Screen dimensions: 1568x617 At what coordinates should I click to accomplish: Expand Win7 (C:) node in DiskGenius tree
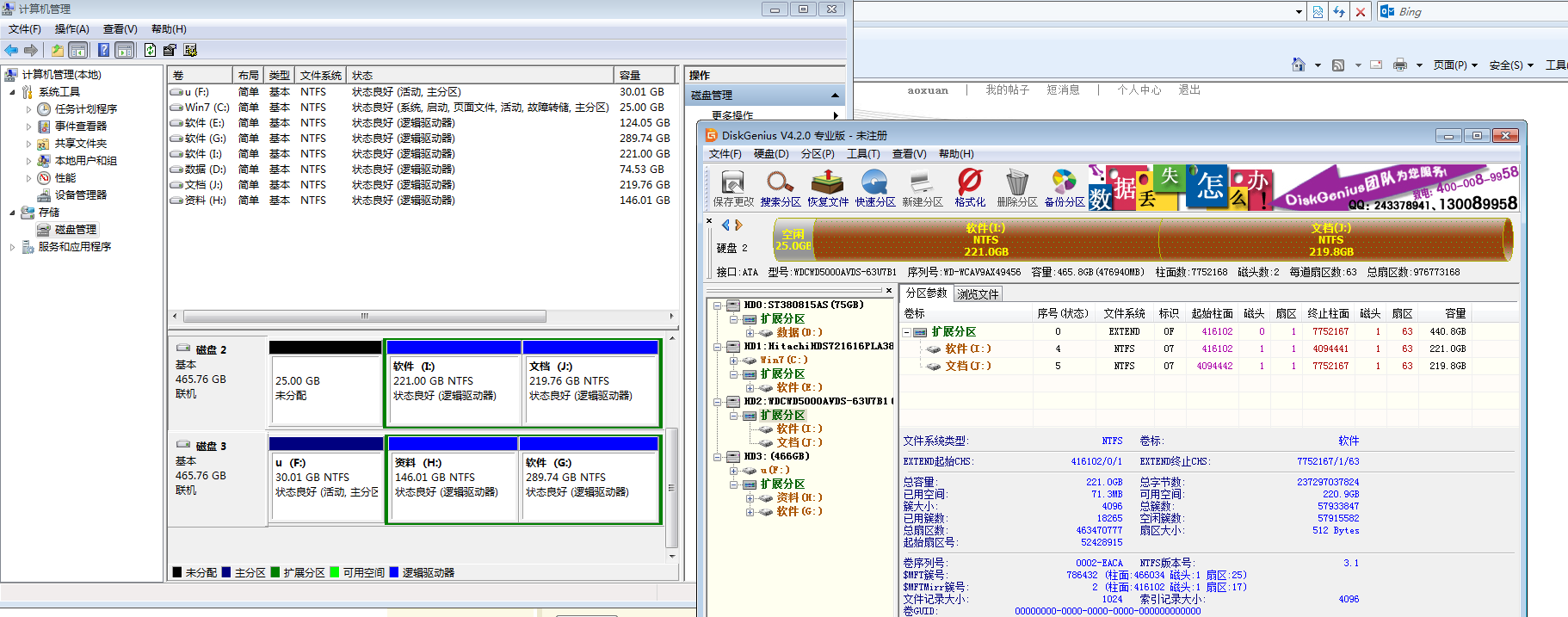click(734, 361)
